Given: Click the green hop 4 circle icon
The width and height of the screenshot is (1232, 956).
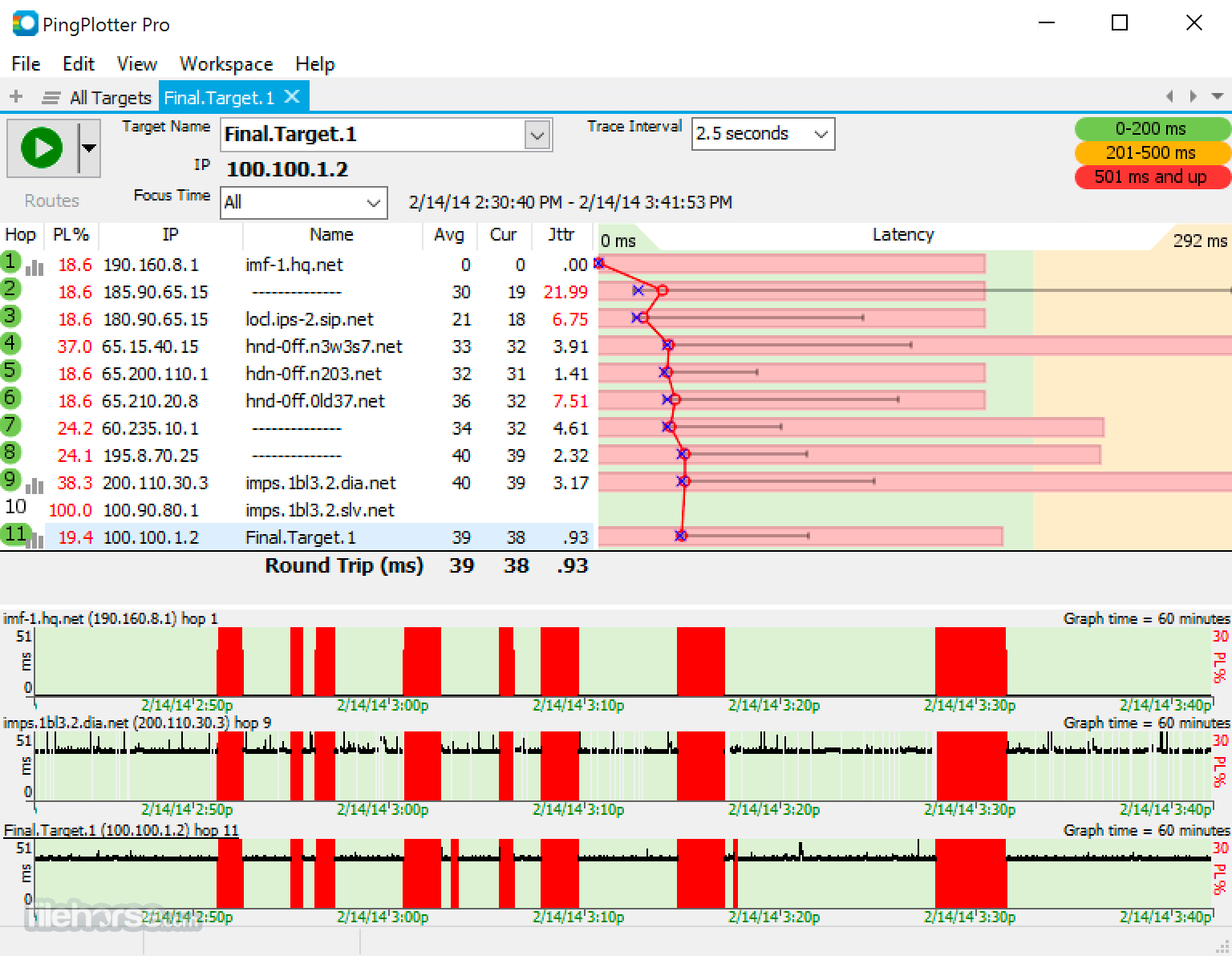Looking at the screenshot, I should click(x=10, y=344).
